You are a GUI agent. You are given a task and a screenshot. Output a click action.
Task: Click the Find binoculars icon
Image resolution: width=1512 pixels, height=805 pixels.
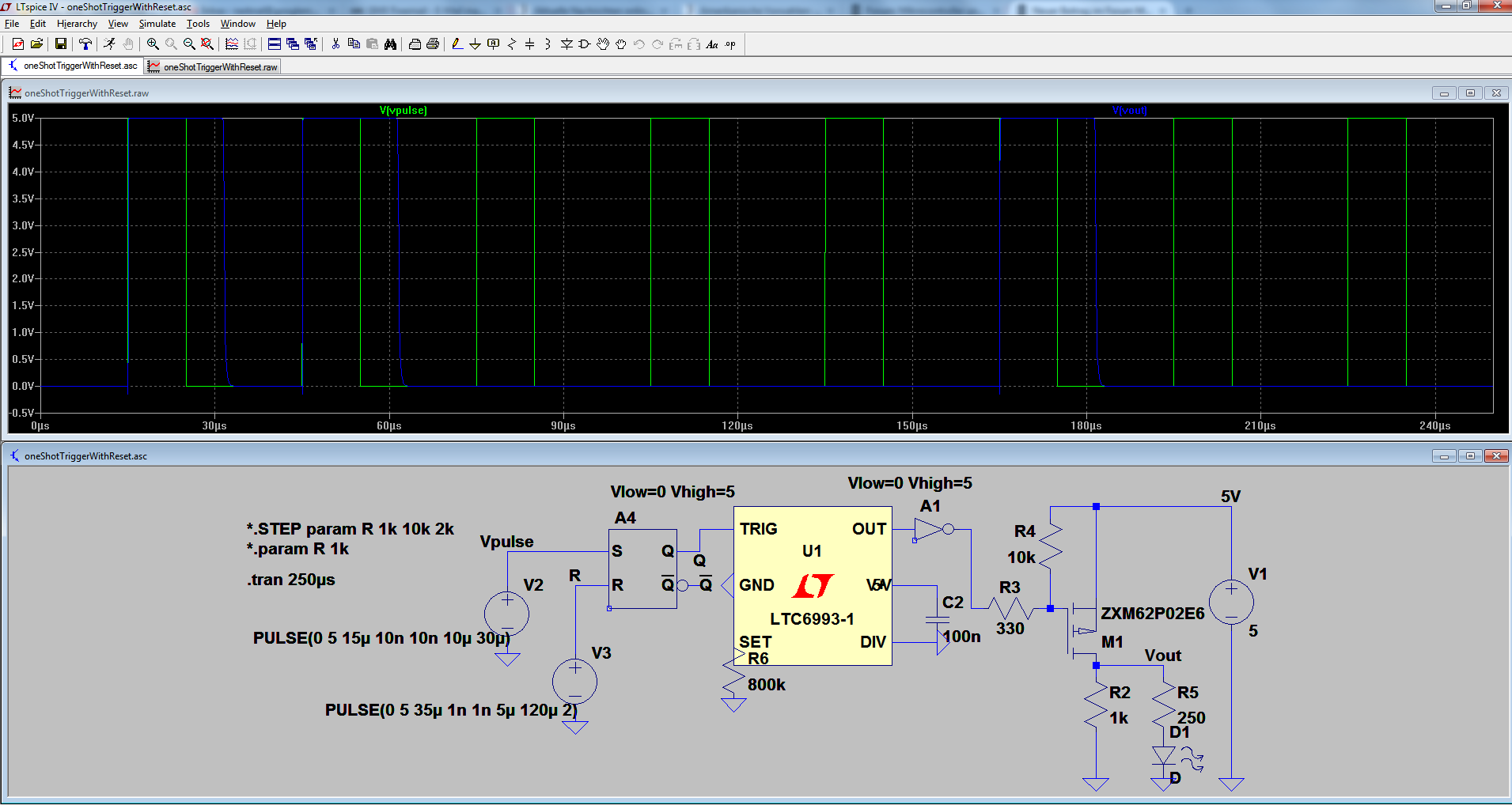coord(390,44)
